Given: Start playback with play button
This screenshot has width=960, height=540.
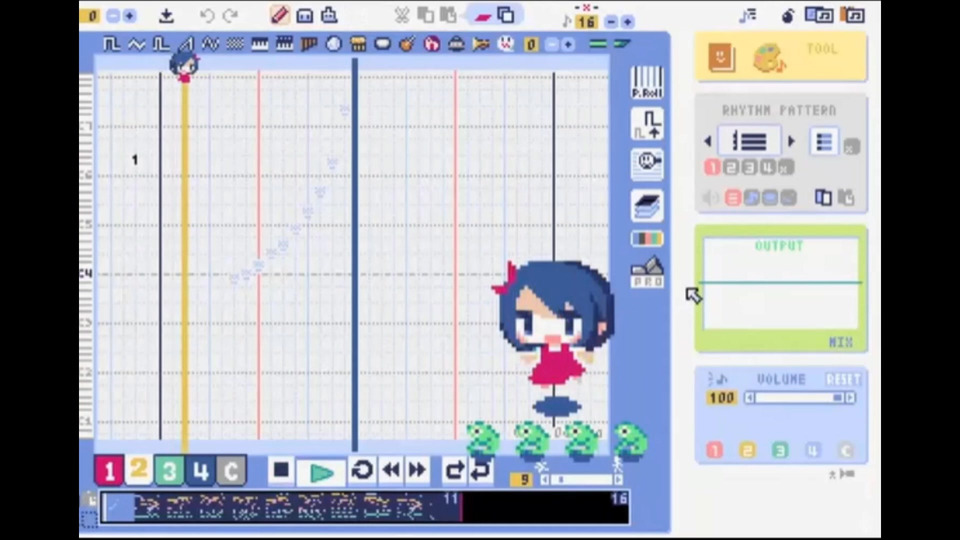Looking at the screenshot, I should [321, 472].
